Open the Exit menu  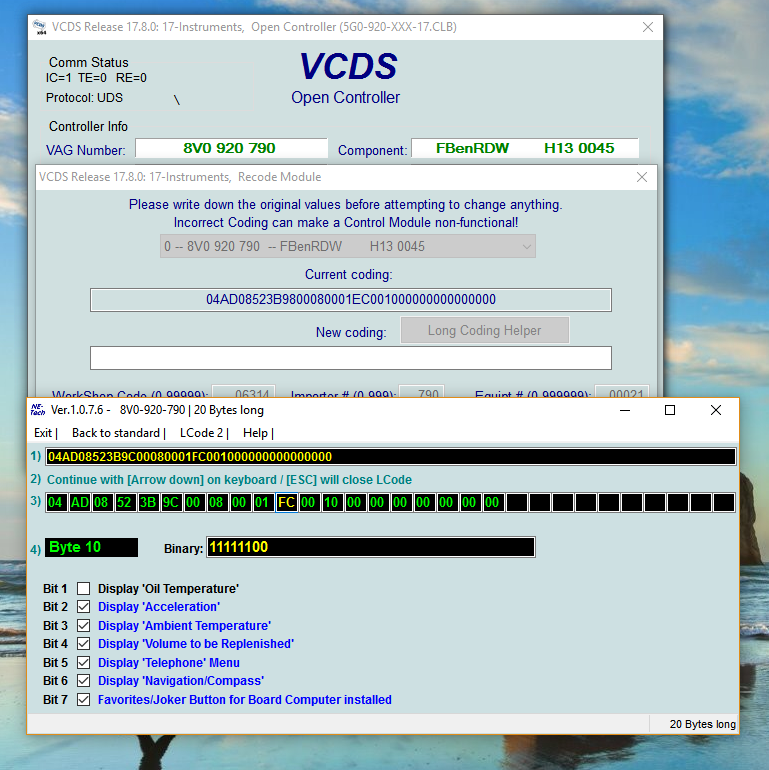43,433
